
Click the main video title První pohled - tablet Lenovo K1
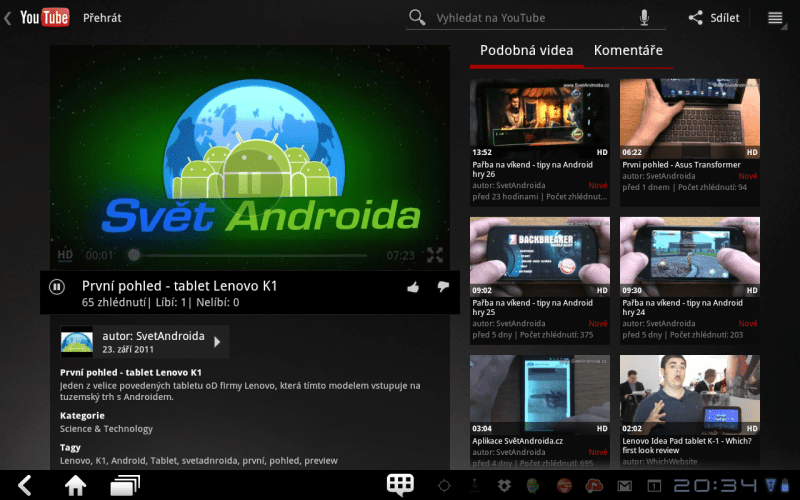(179, 286)
